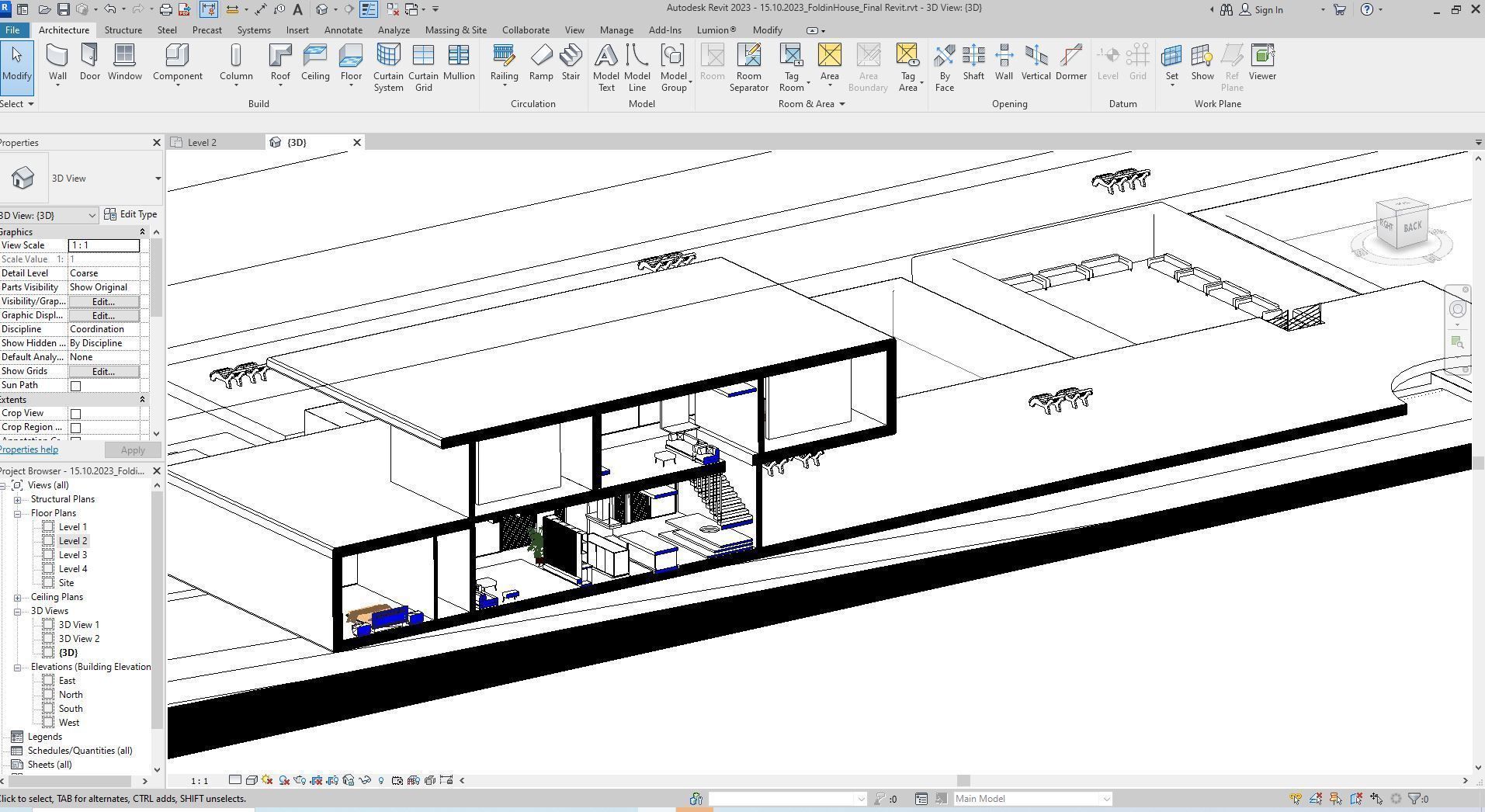Select the Room Separator tool
The image size is (1485, 812).
(748, 68)
